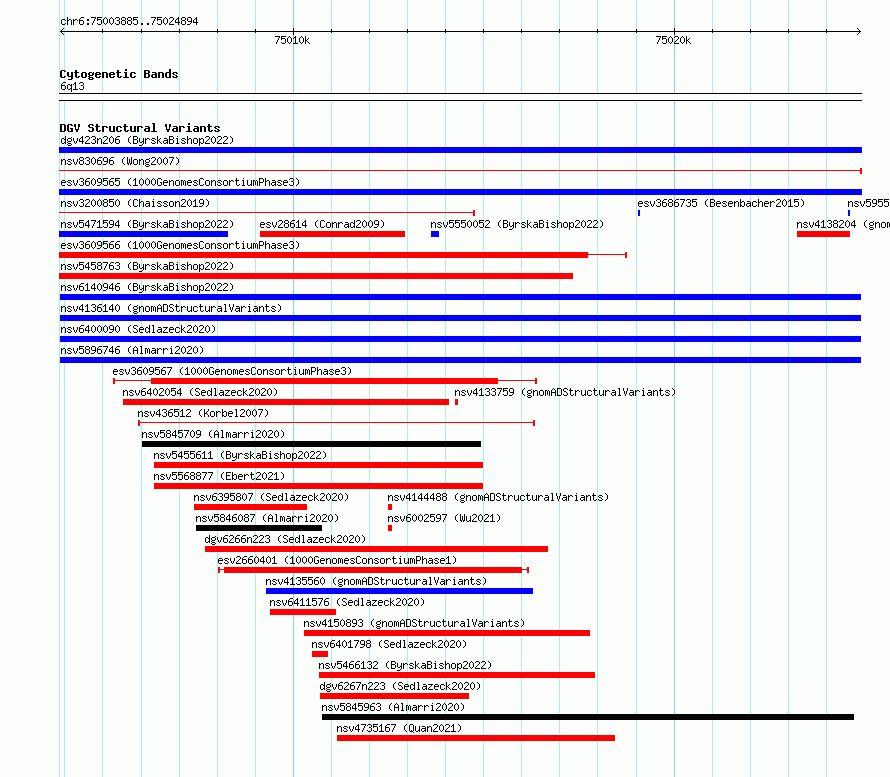The image size is (890, 777).
Task: Open nsv3200850 (Chaisson2019) variant label
Action: pos(135,203)
